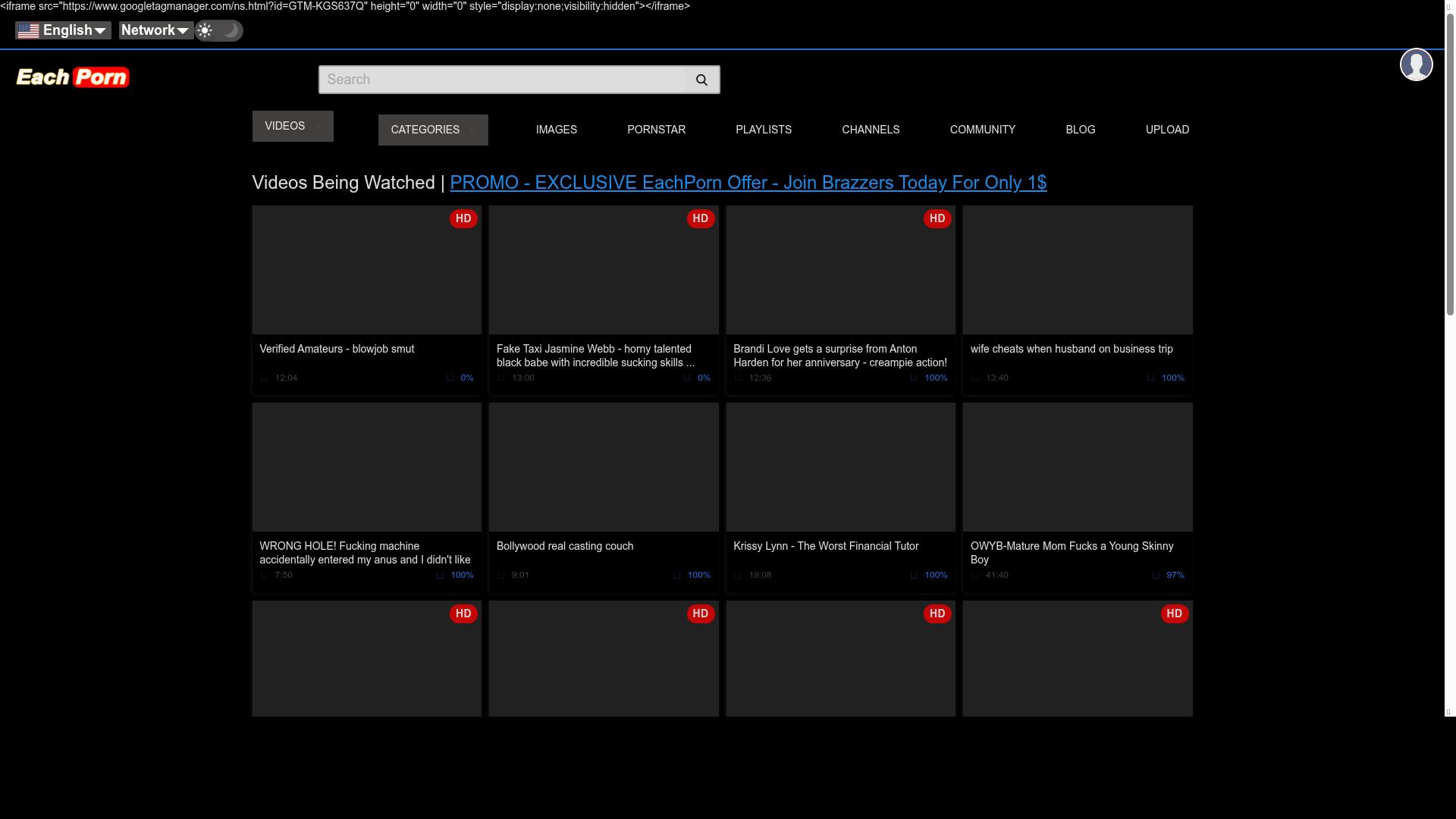The image size is (1456, 819).
Task: Click the clock icon beside the 19:08 duration
Action: click(738, 575)
